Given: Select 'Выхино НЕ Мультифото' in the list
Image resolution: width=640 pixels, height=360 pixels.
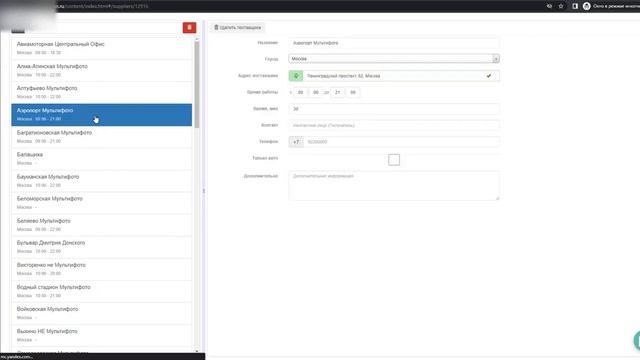Looking at the screenshot, I should pyautogui.click(x=102, y=335).
